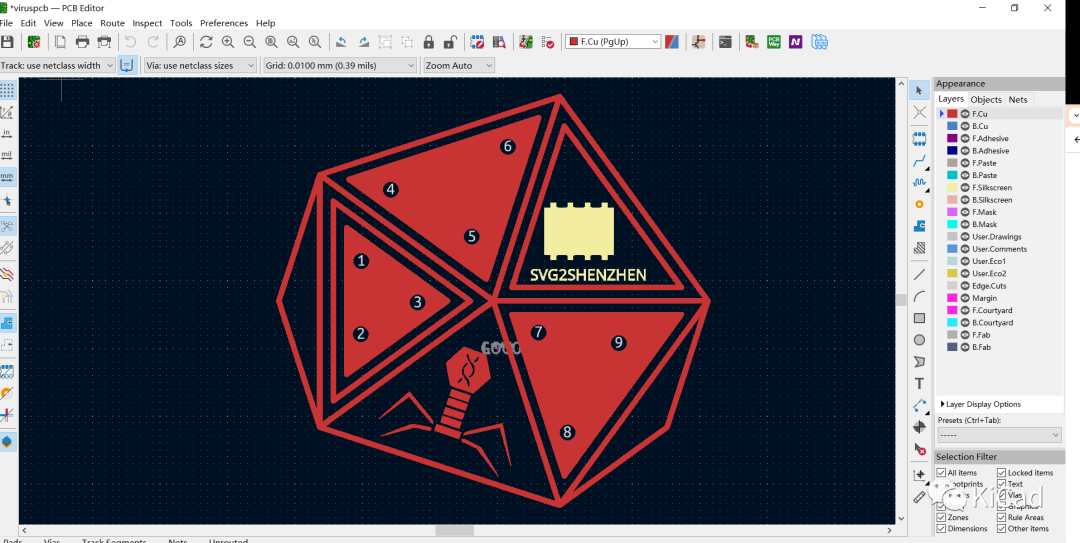Viewport: 1080px width, 543px height.
Task: Open the Footprint Editor
Action: (477, 42)
